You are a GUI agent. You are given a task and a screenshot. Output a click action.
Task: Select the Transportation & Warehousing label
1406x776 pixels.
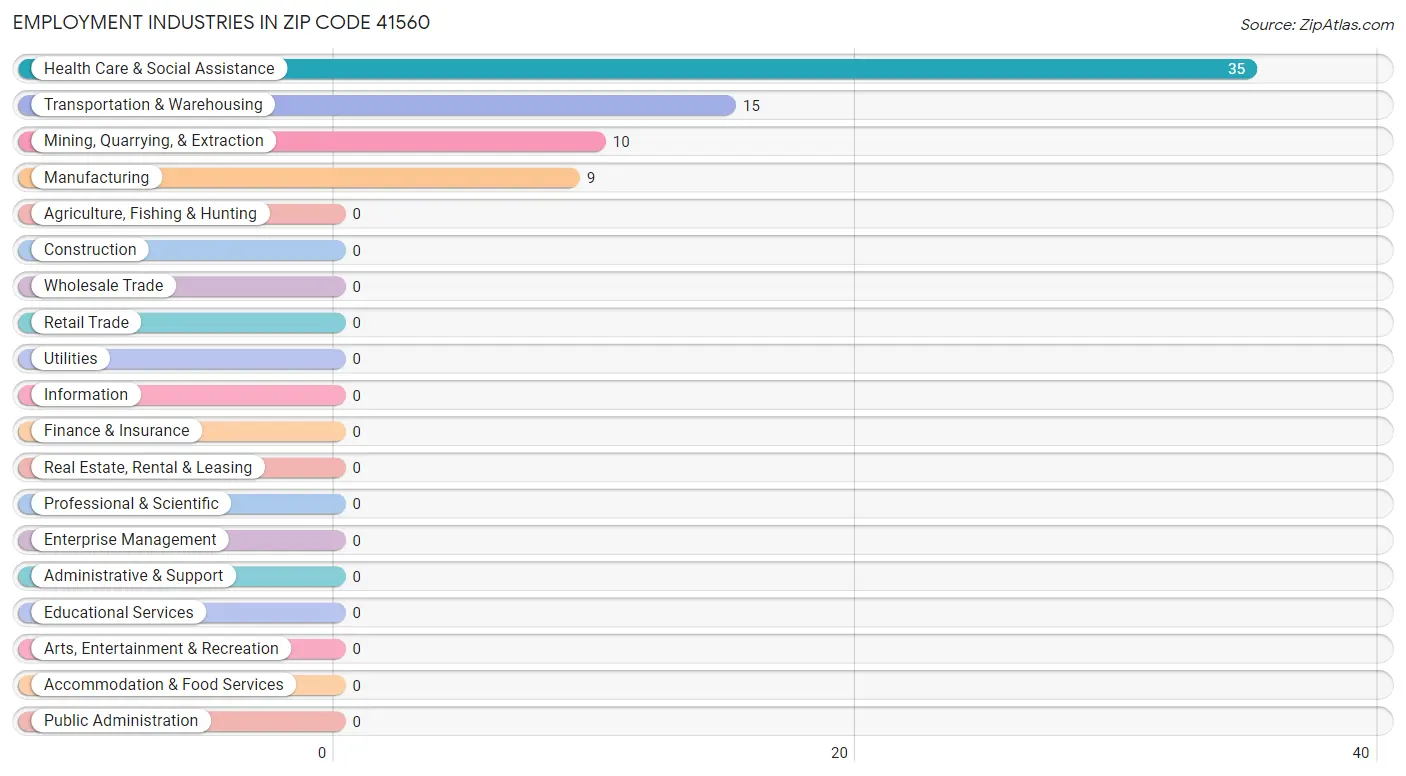pyautogui.click(x=153, y=105)
